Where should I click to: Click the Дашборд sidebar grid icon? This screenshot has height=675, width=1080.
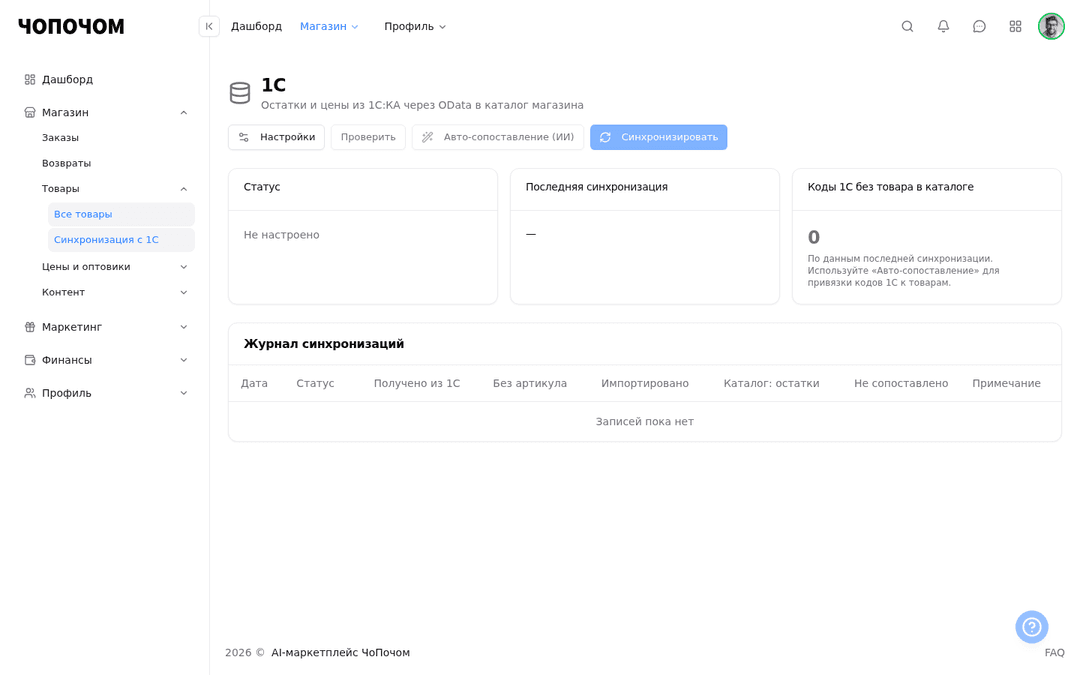pyautogui.click(x=30, y=79)
